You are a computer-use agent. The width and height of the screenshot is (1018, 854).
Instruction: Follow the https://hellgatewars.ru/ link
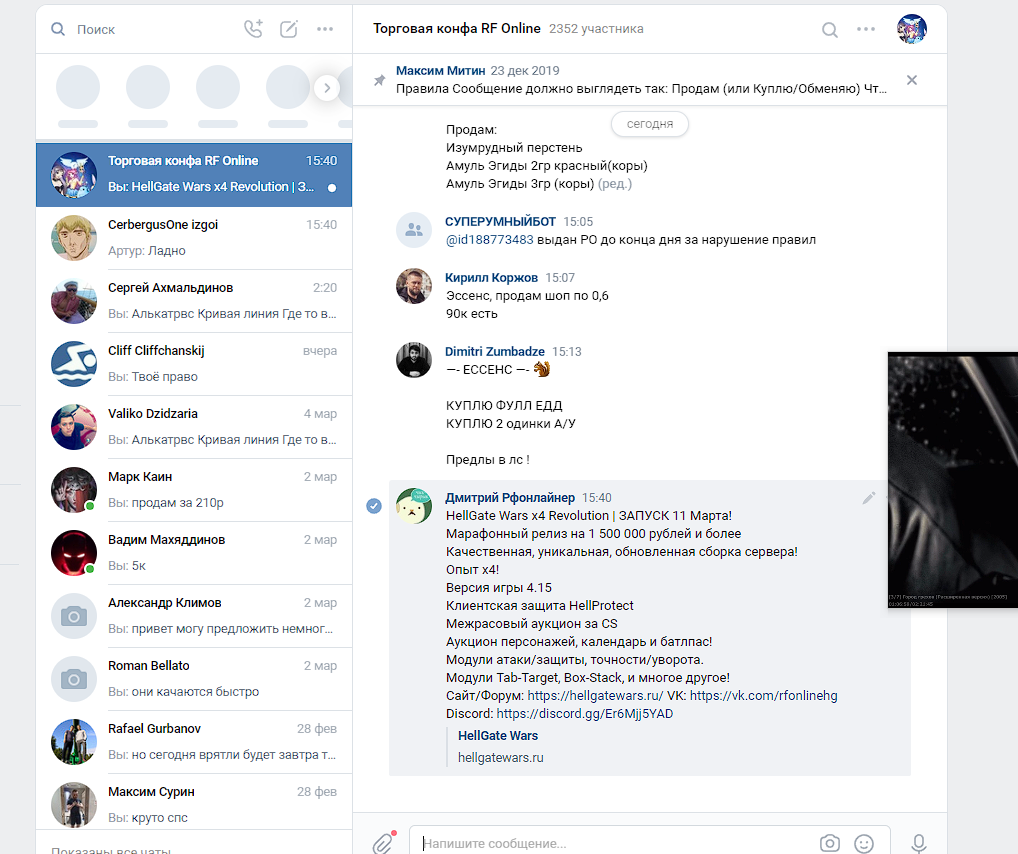click(595, 696)
